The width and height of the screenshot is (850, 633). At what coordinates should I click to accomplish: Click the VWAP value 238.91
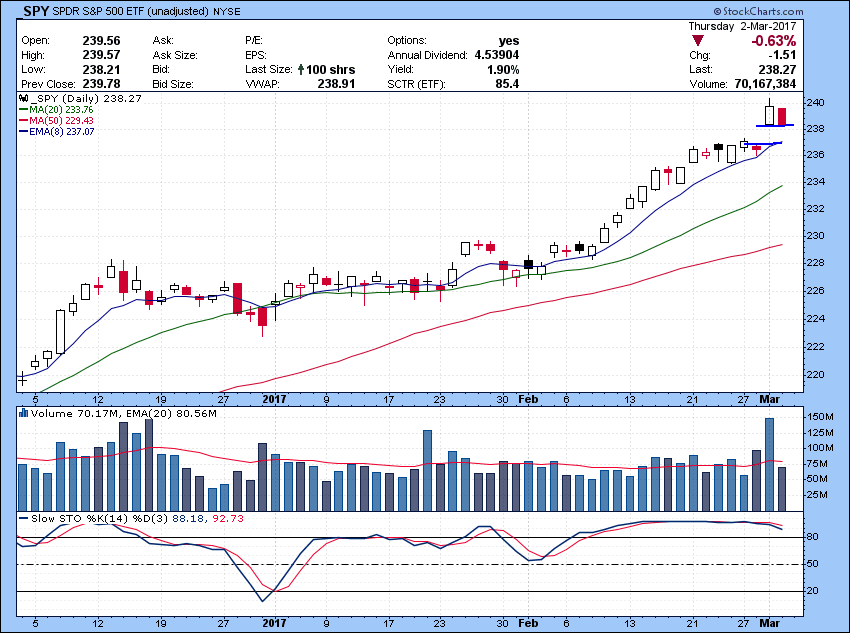tap(336, 84)
